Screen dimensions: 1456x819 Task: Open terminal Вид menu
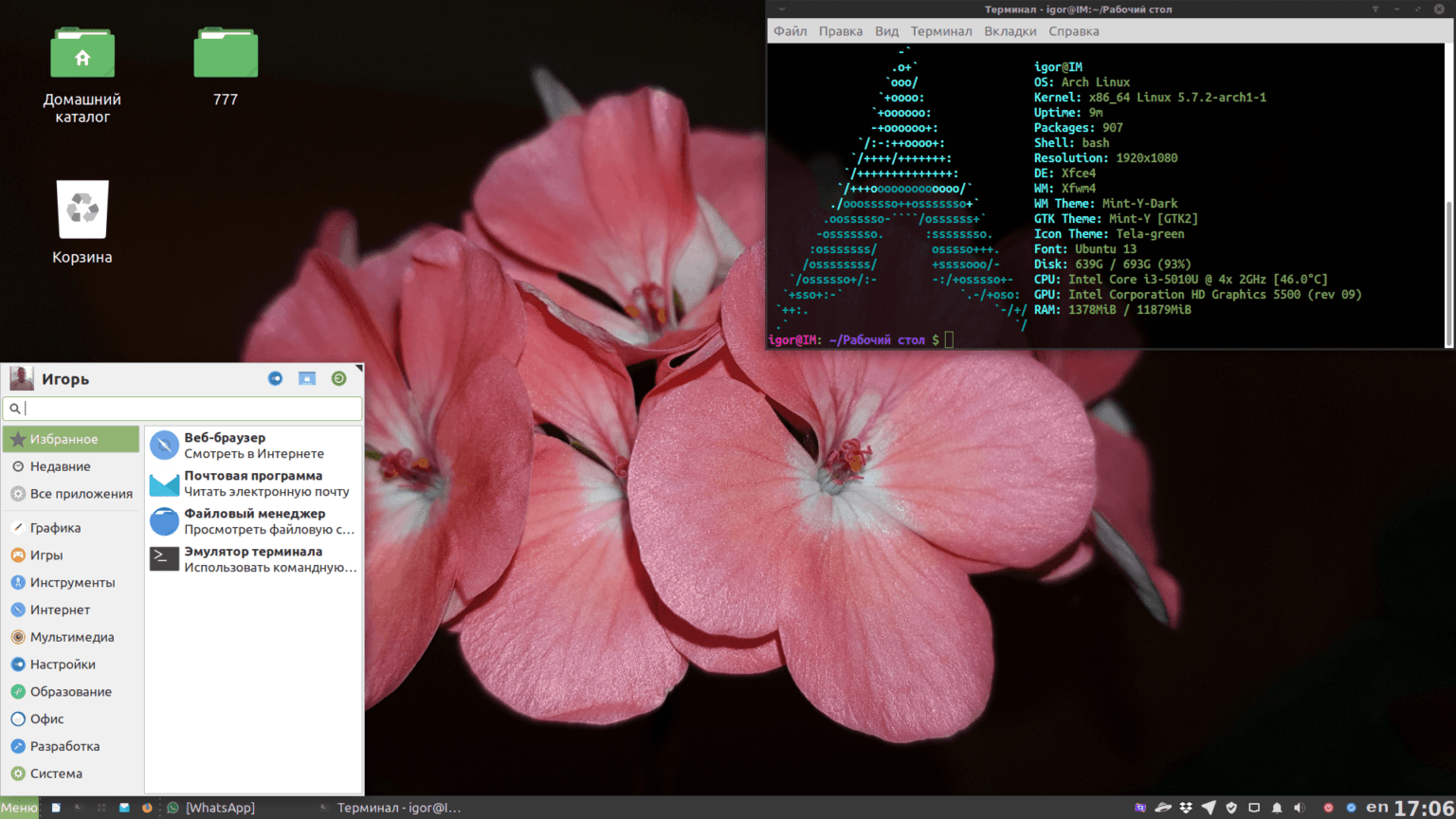(886, 31)
